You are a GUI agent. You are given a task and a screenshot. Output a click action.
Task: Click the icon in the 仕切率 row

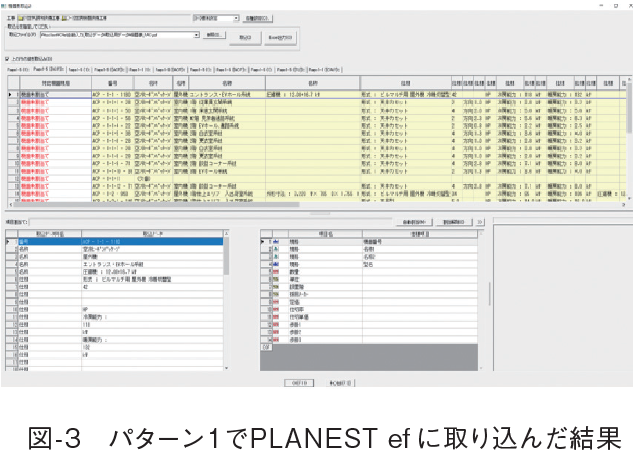[277, 310]
